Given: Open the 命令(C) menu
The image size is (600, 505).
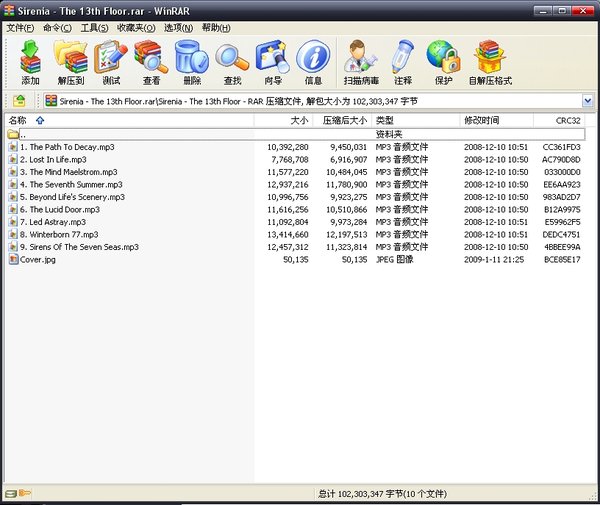Looking at the screenshot, I should pyautogui.click(x=57, y=28).
